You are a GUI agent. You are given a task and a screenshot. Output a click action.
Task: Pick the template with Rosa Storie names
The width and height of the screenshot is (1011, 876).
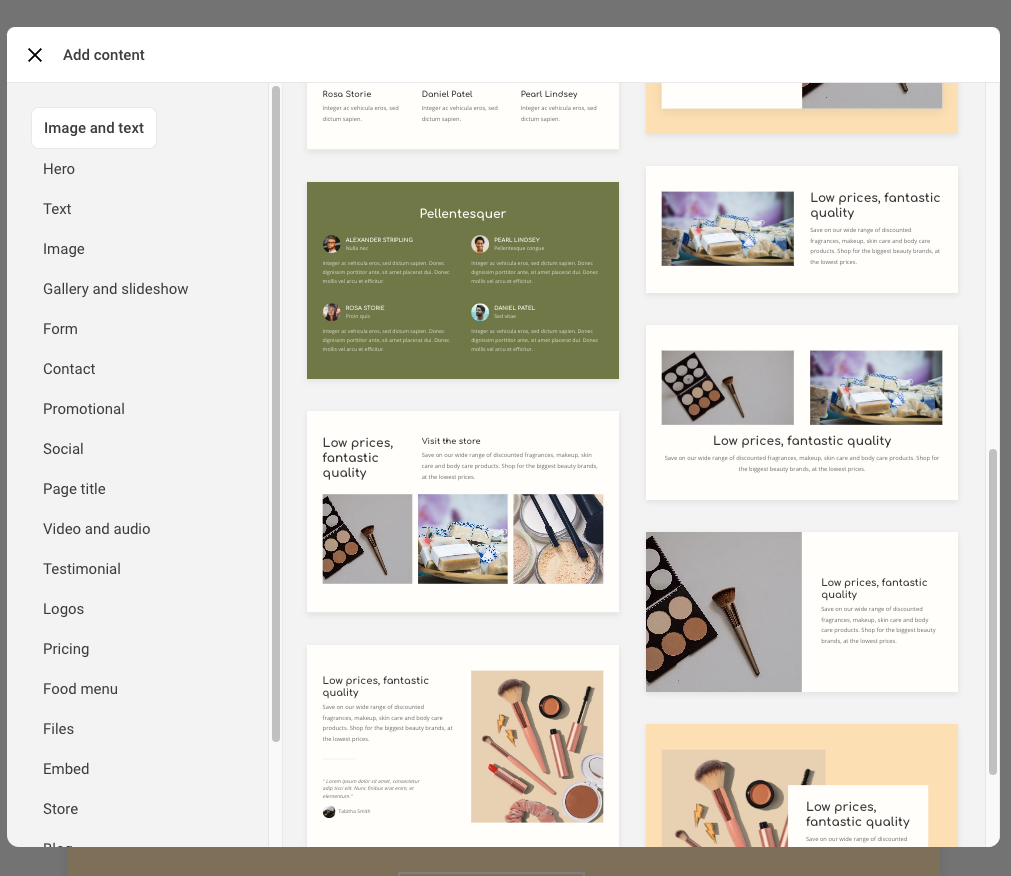(463, 116)
